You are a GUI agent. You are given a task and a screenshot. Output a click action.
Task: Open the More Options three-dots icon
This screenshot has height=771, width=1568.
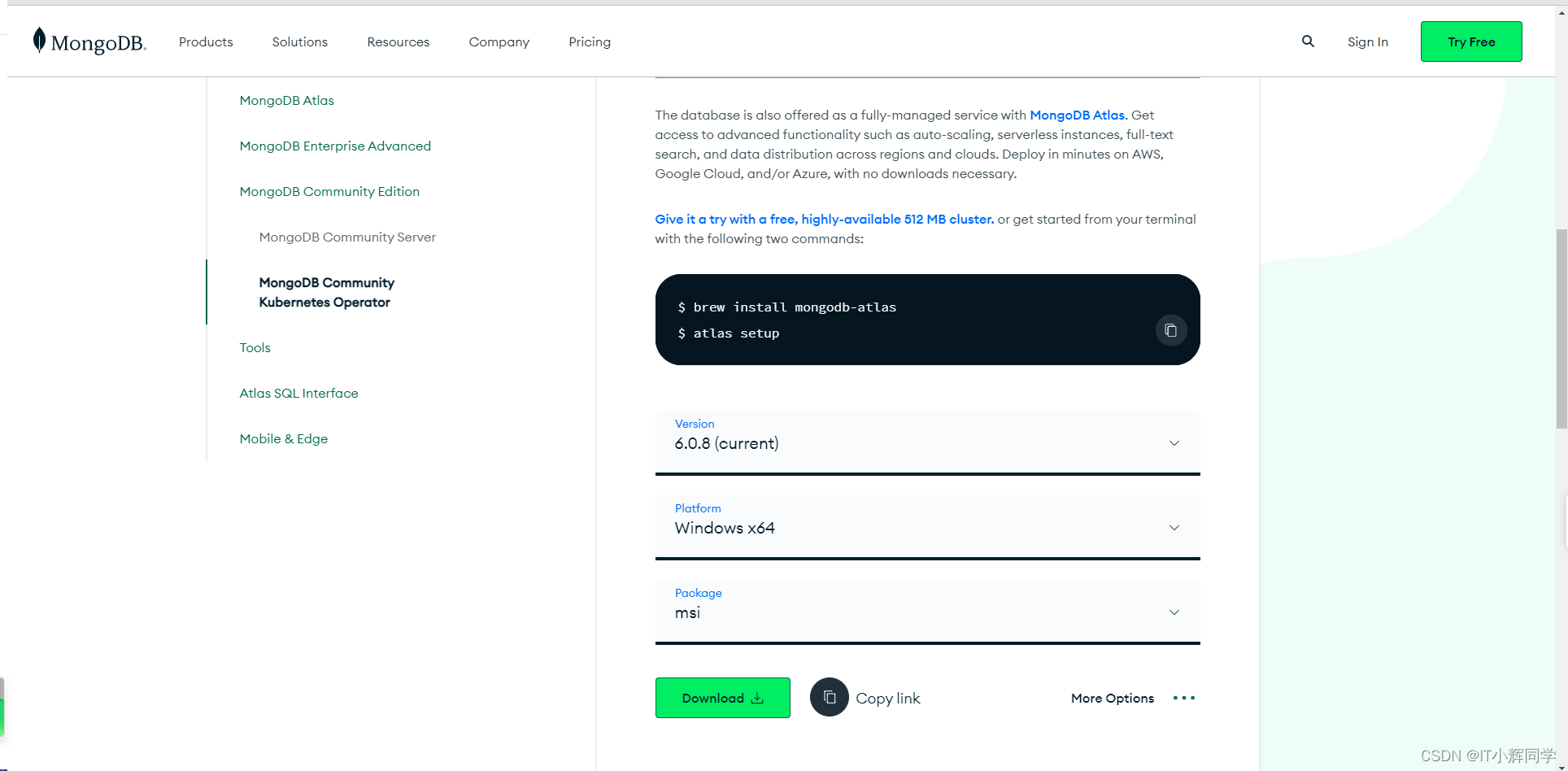coord(1184,698)
